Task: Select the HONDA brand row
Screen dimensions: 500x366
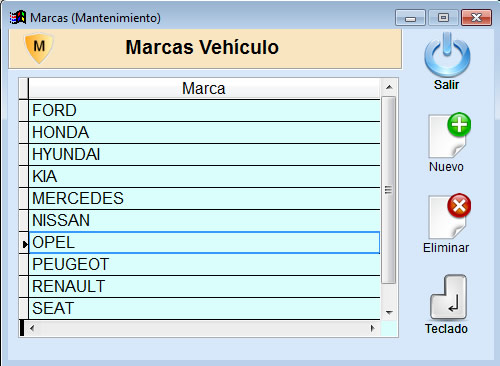Action: tap(204, 132)
